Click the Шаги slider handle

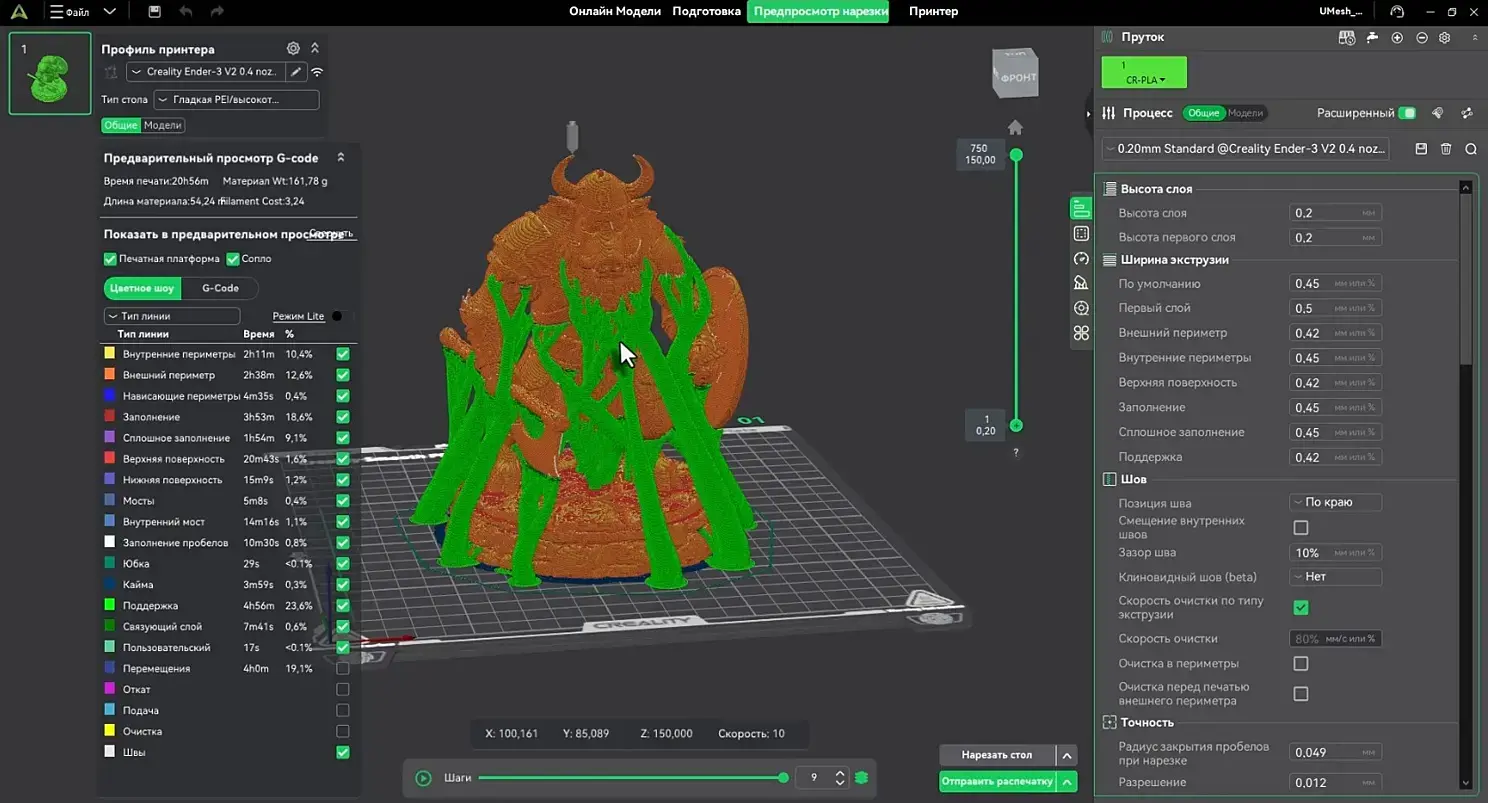click(784, 778)
